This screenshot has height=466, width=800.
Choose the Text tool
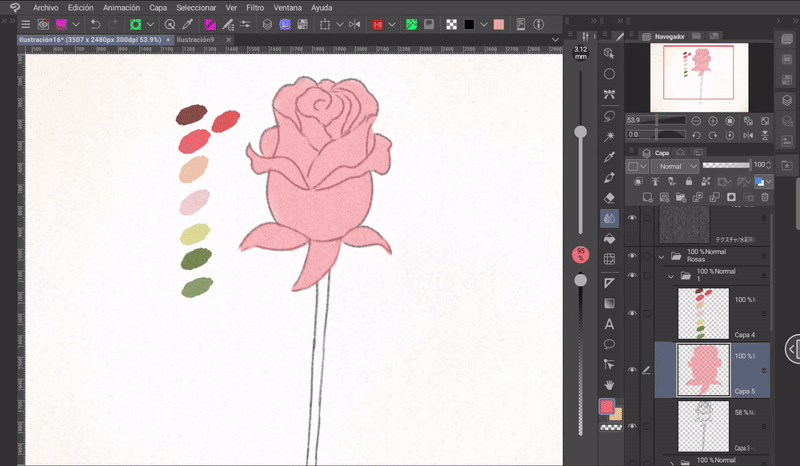tap(609, 324)
